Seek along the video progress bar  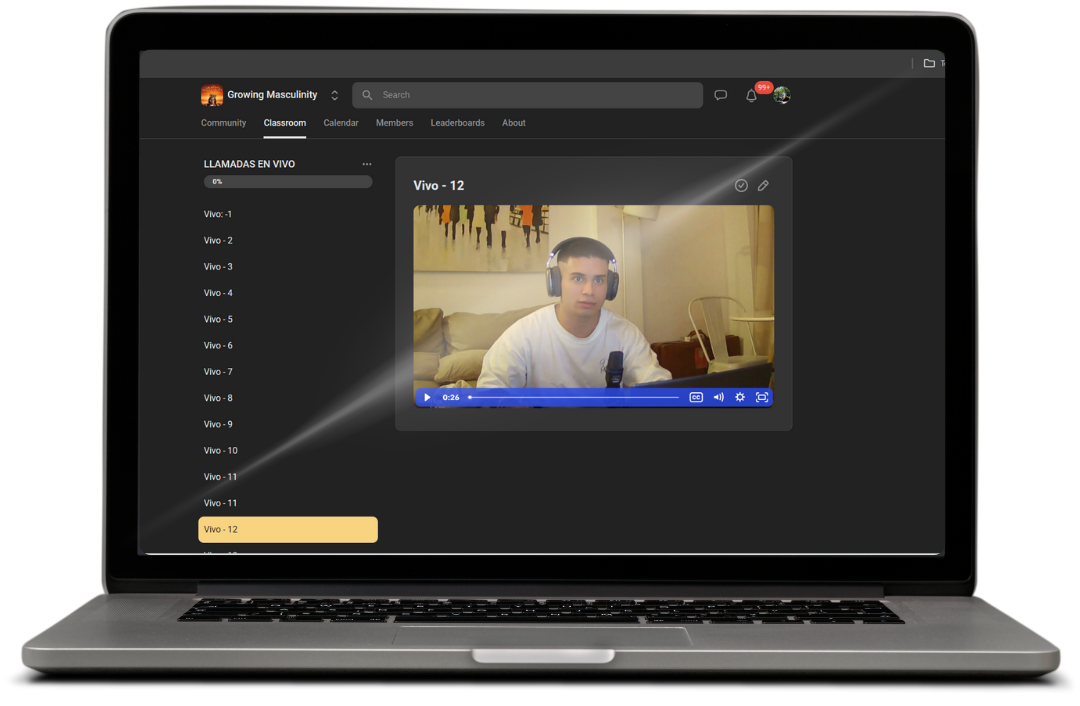pyautogui.click(x=574, y=397)
